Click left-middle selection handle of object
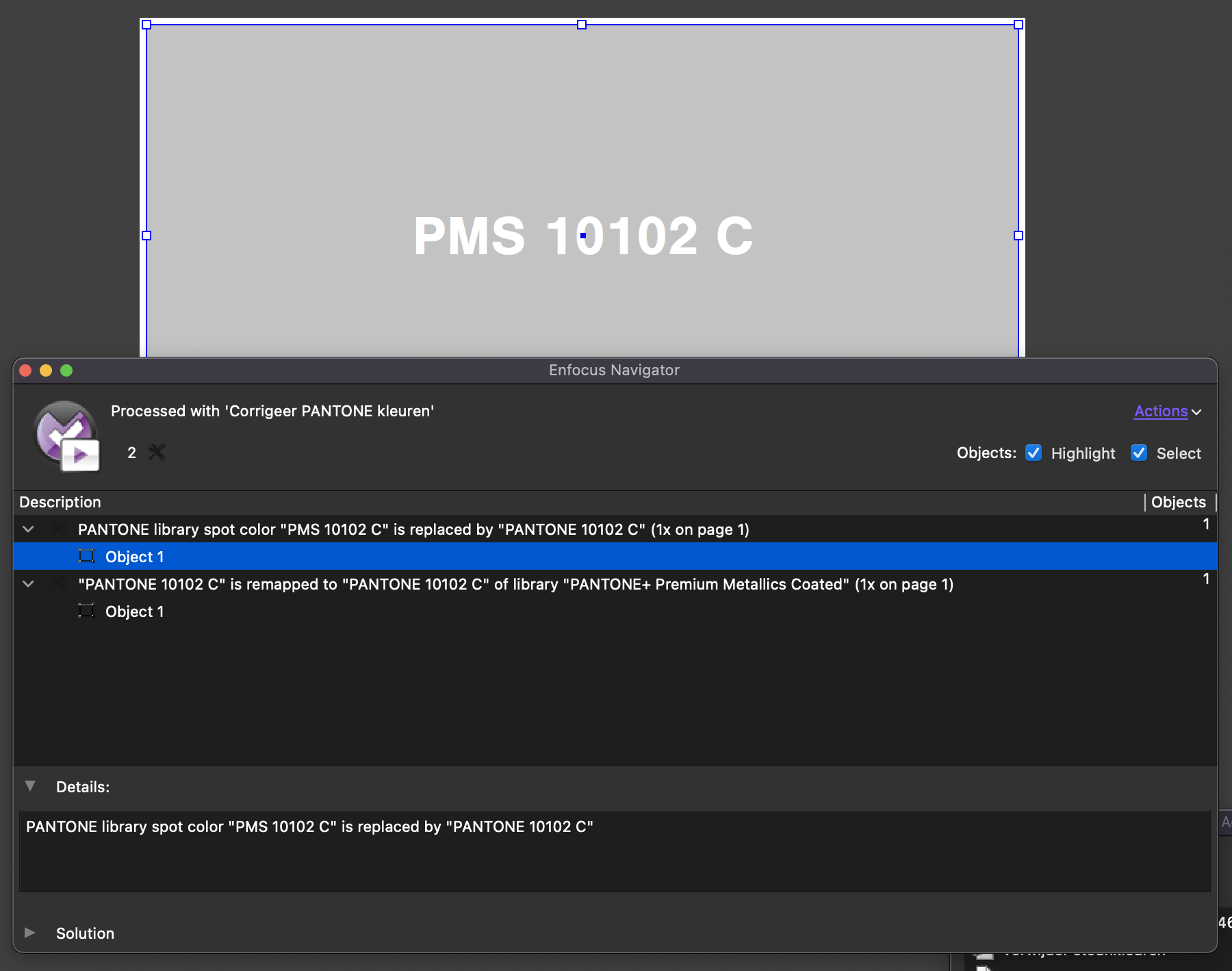 coord(146,236)
